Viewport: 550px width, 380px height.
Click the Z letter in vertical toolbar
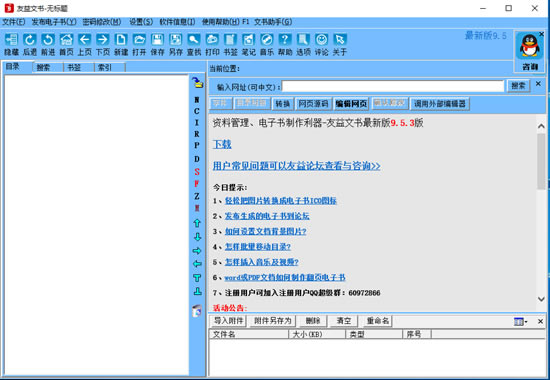(x=197, y=196)
